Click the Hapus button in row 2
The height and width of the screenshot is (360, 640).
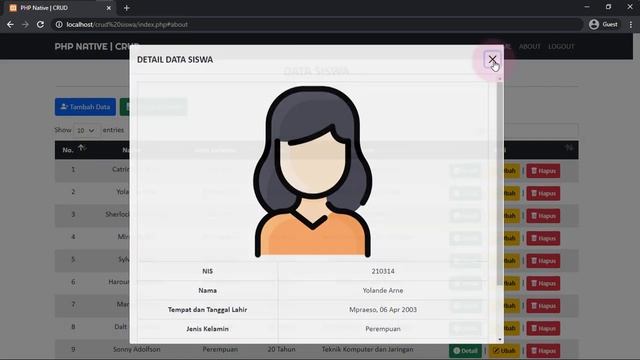[x=543, y=193]
